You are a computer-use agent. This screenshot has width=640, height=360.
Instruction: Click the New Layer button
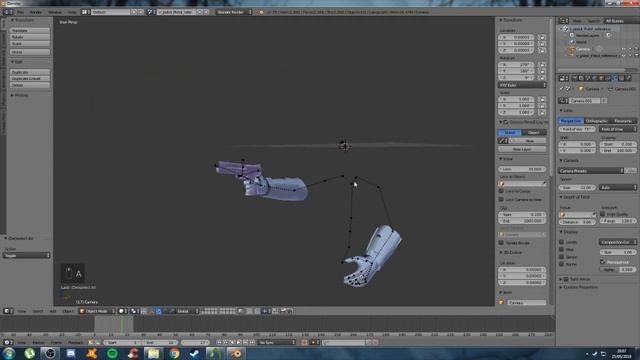point(522,149)
